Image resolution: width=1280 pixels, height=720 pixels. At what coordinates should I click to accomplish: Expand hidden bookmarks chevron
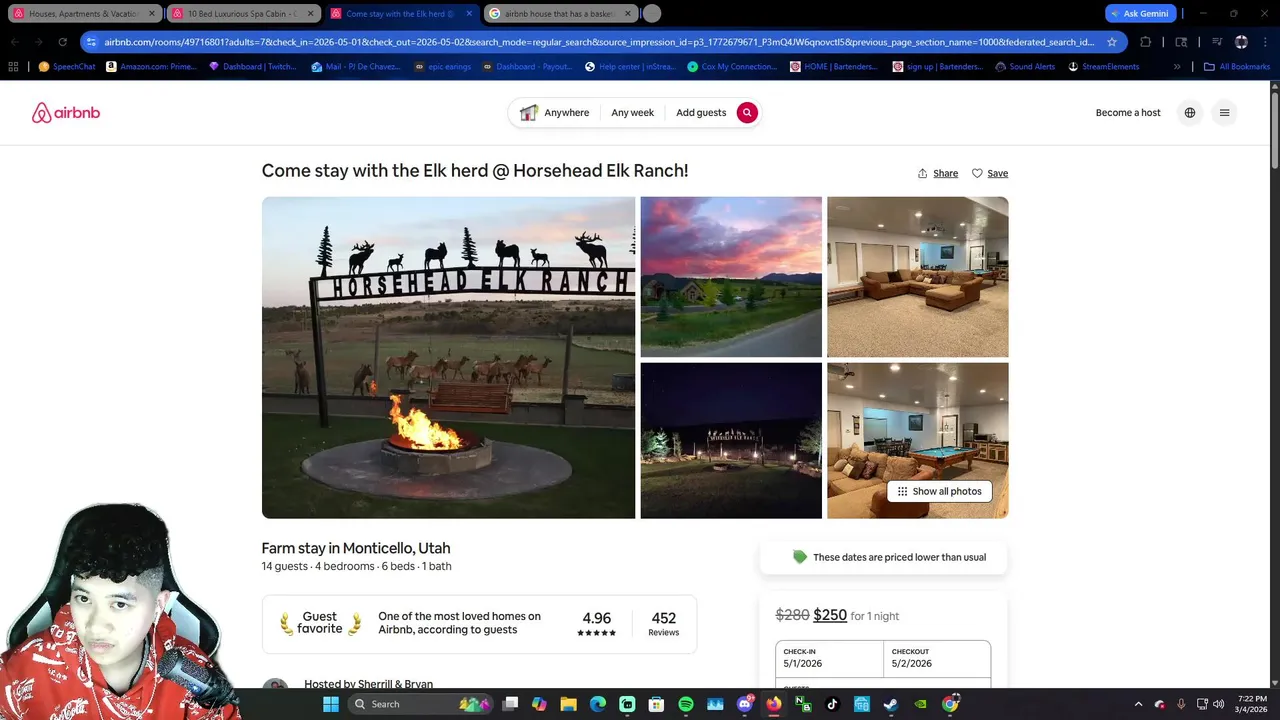pos(1177,67)
